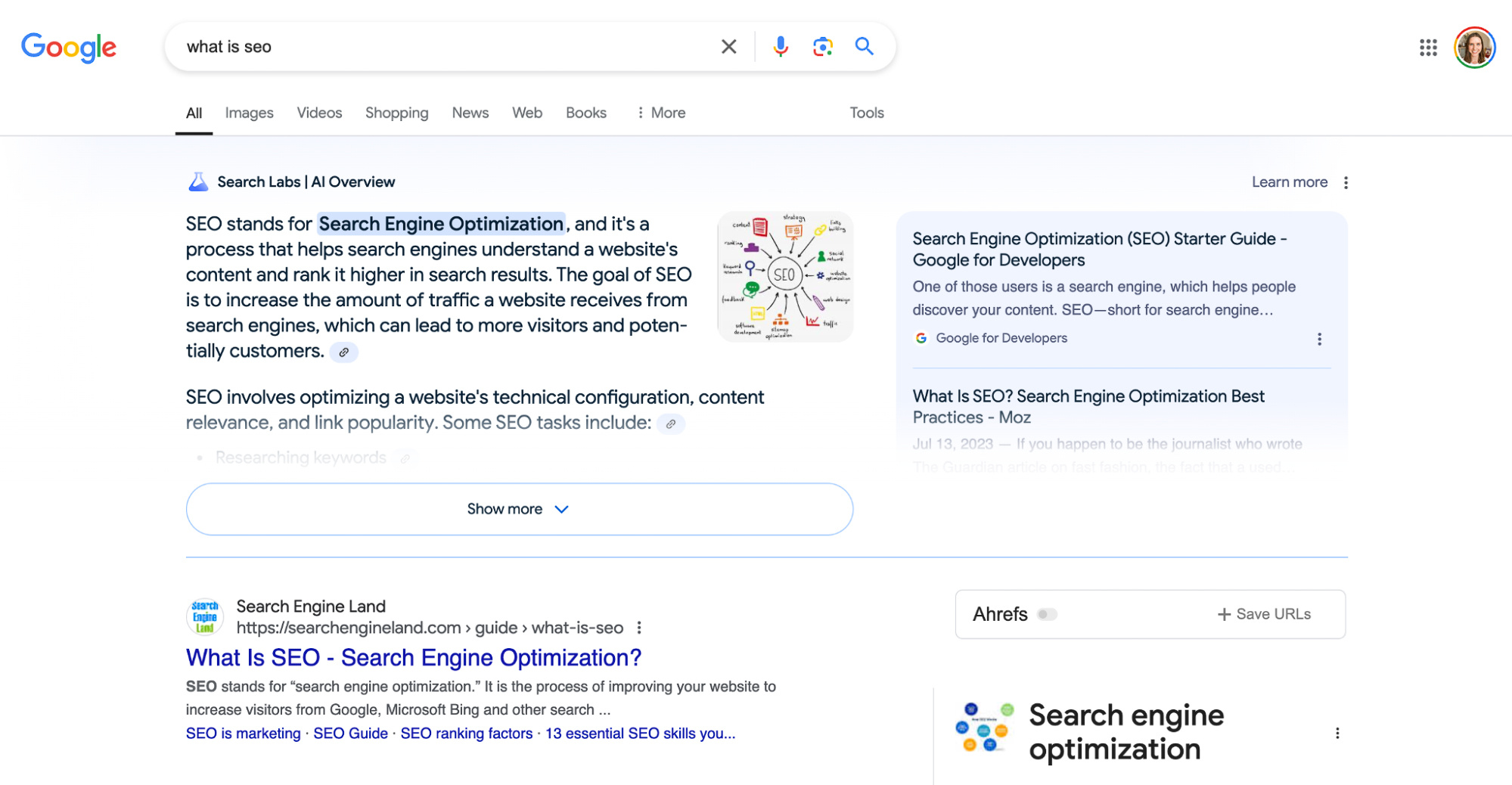The width and height of the screenshot is (1512, 785).
Task: Open the More search filters dropdown
Action: 660,113
